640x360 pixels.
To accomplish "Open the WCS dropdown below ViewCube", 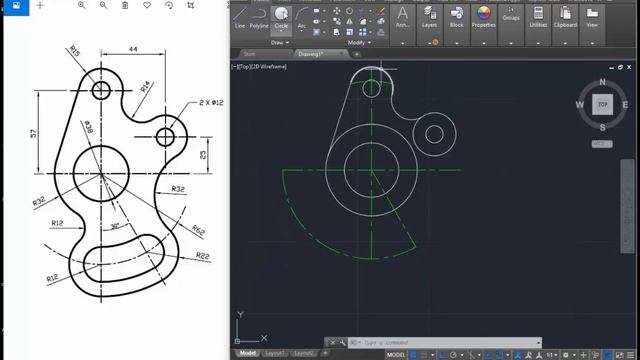I will point(602,144).
